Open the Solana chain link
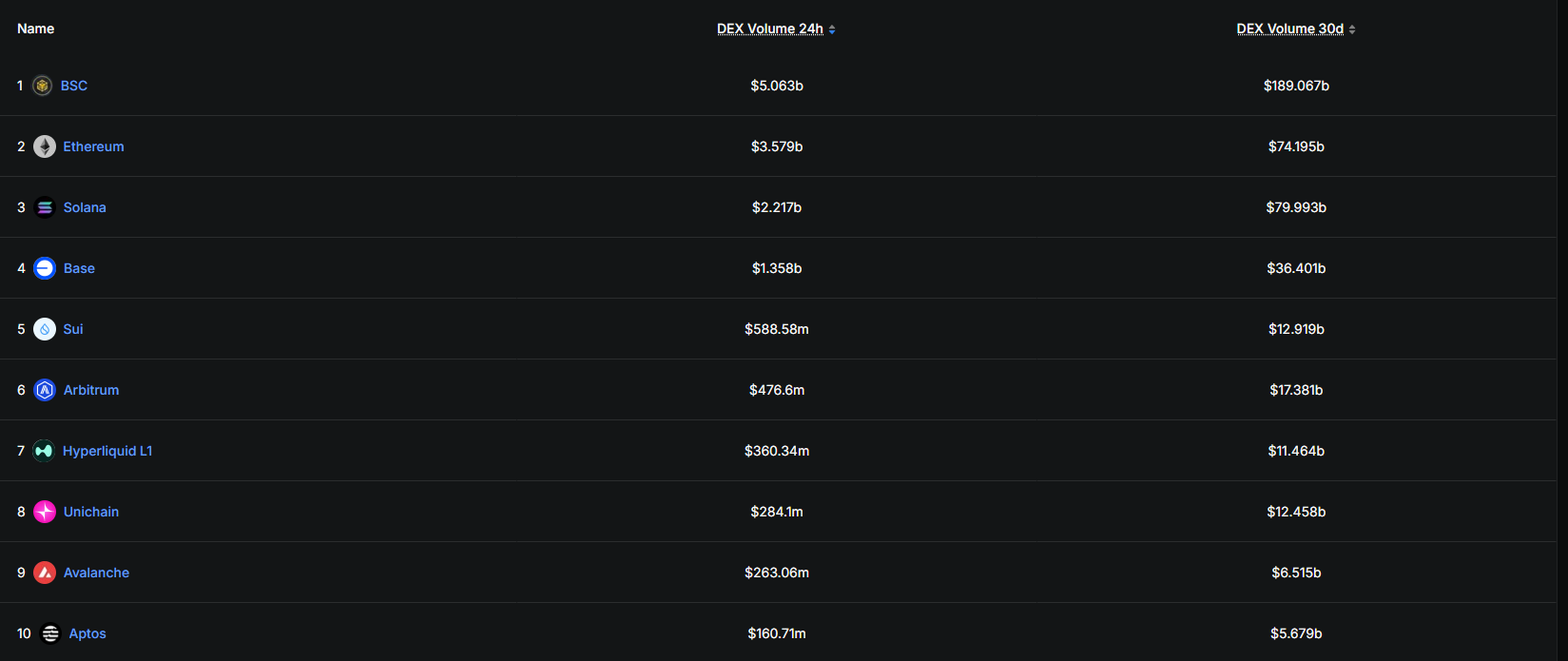Image resolution: width=1568 pixels, height=661 pixels. (x=85, y=207)
